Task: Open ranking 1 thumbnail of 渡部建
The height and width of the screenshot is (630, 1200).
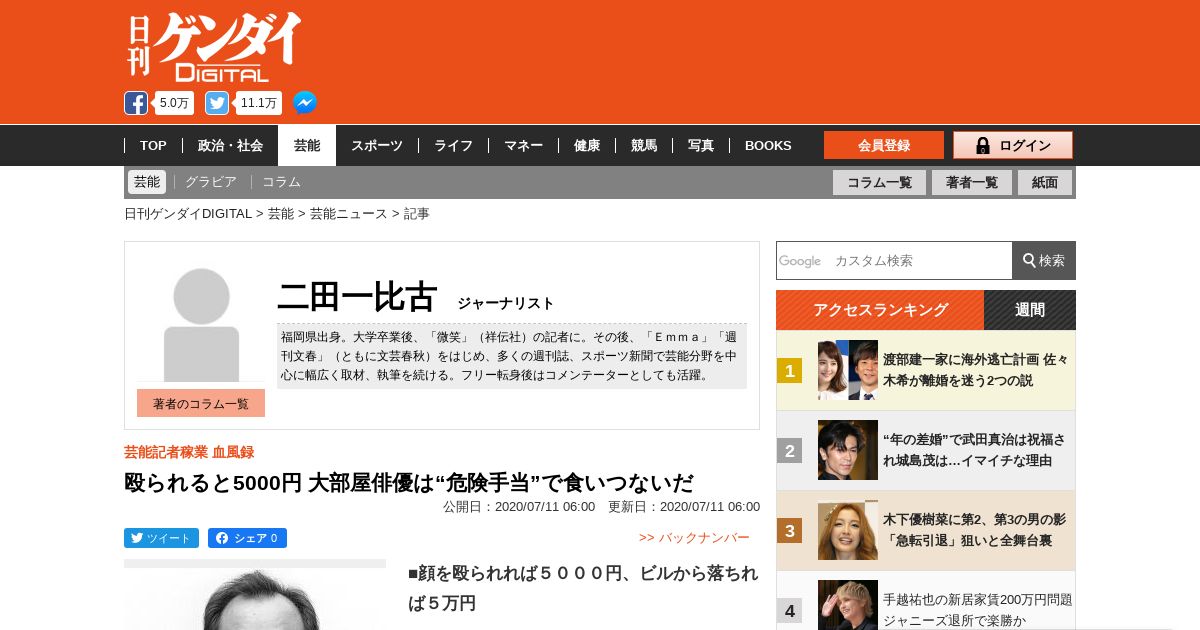Action: (x=848, y=370)
